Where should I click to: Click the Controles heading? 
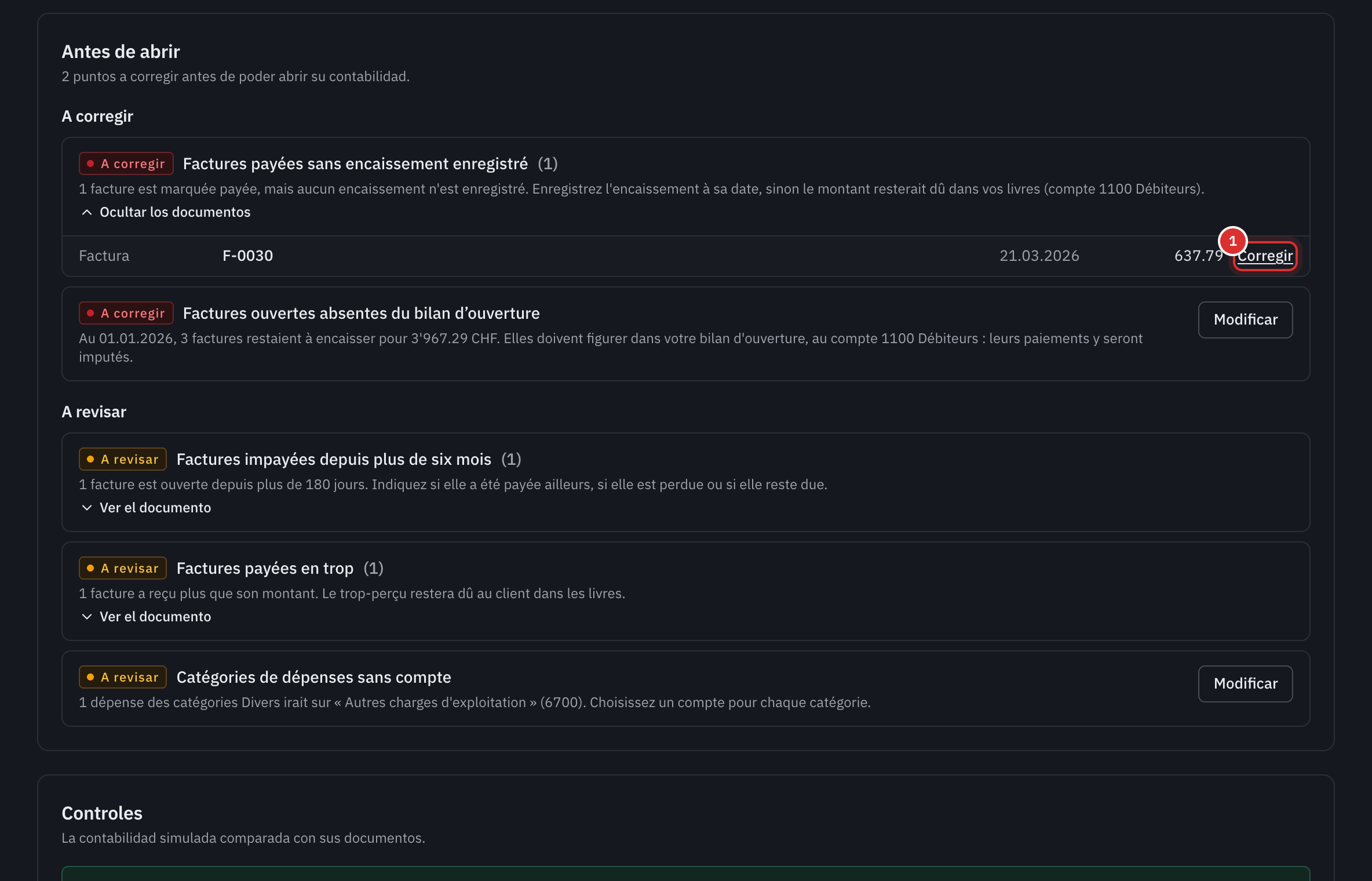pyautogui.click(x=102, y=813)
